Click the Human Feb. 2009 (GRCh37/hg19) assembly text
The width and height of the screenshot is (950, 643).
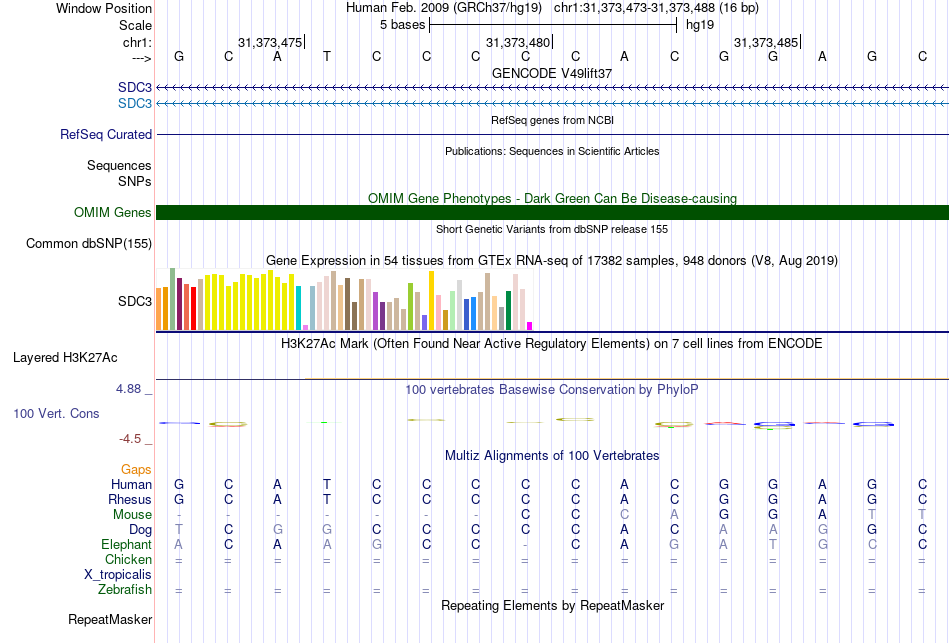click(x=446, y=8)
